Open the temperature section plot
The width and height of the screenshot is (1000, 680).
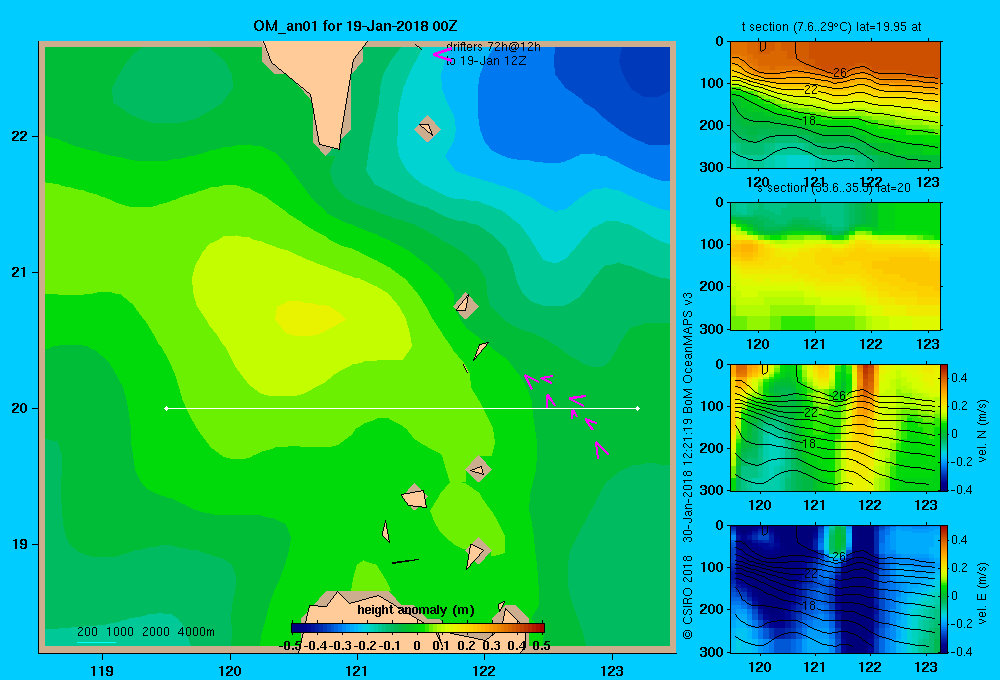[x=835, y=104]
